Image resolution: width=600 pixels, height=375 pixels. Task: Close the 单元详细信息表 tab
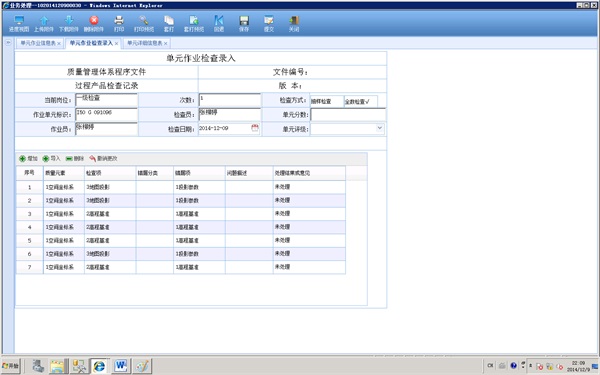[x=166, y=44]
